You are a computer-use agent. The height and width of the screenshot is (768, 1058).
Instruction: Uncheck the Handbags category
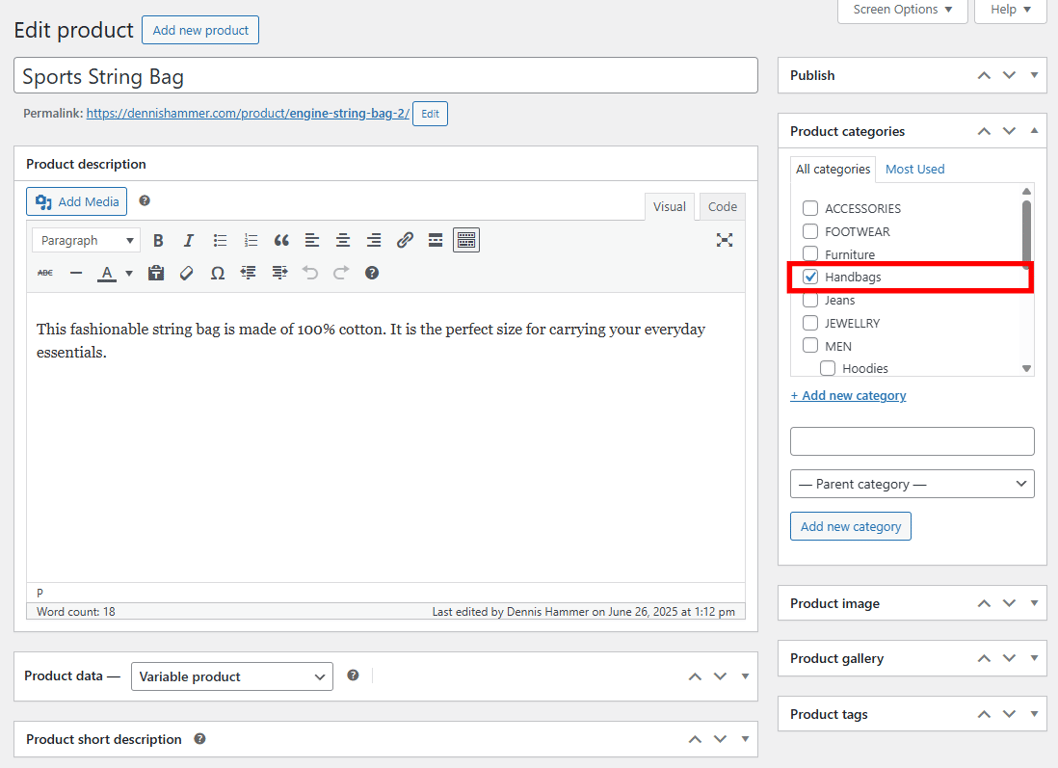click(x=809, y=277)
